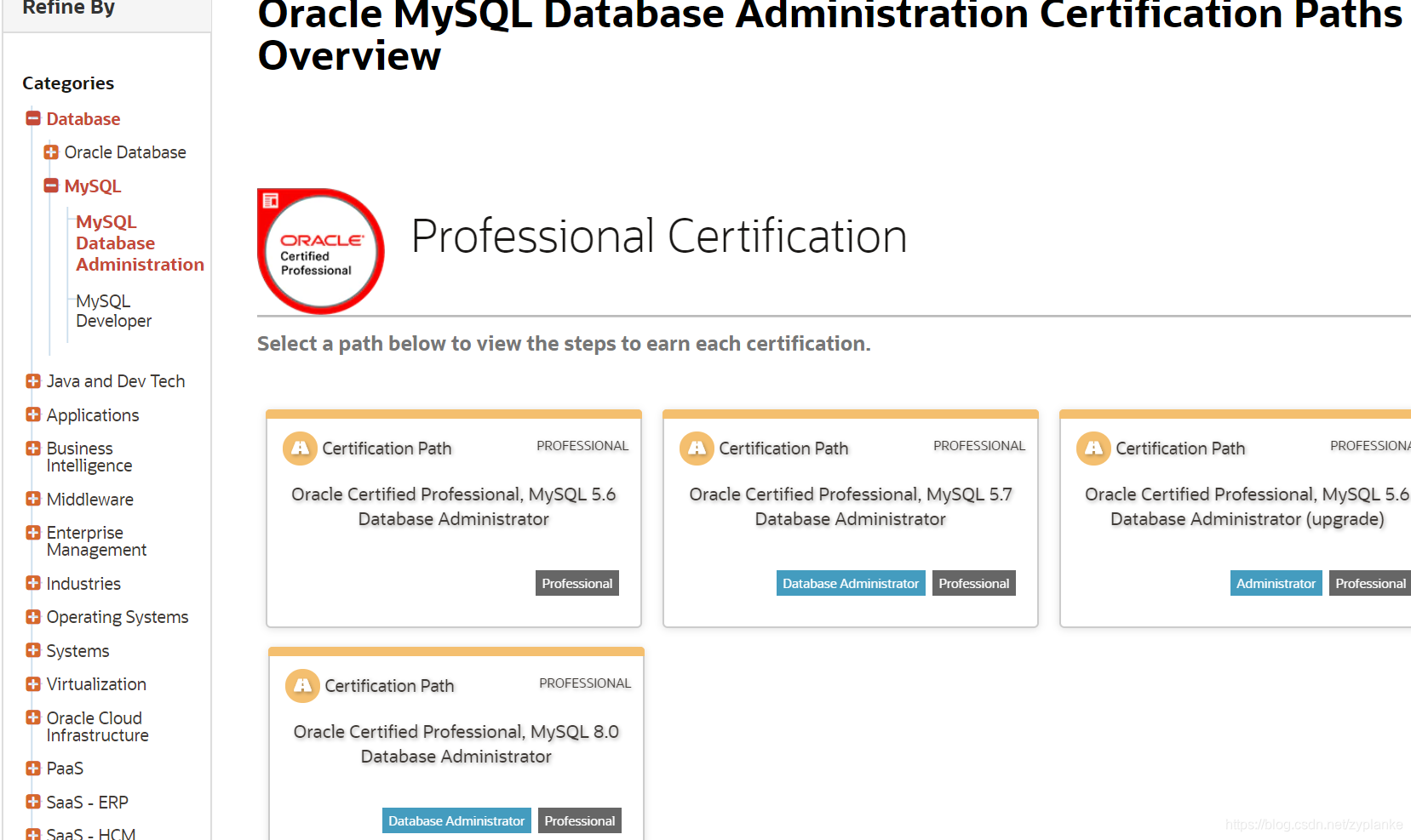Select MySQL Database Administration in sidebar
1411x840 pixels.
[140, 243]
